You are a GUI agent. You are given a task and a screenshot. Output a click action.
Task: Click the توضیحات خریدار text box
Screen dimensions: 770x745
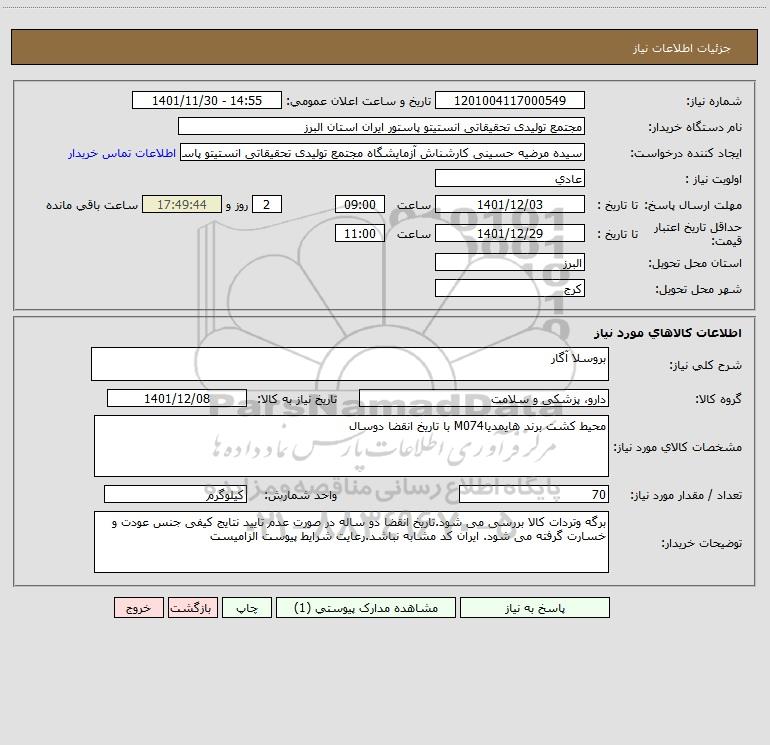coord(351,542)
